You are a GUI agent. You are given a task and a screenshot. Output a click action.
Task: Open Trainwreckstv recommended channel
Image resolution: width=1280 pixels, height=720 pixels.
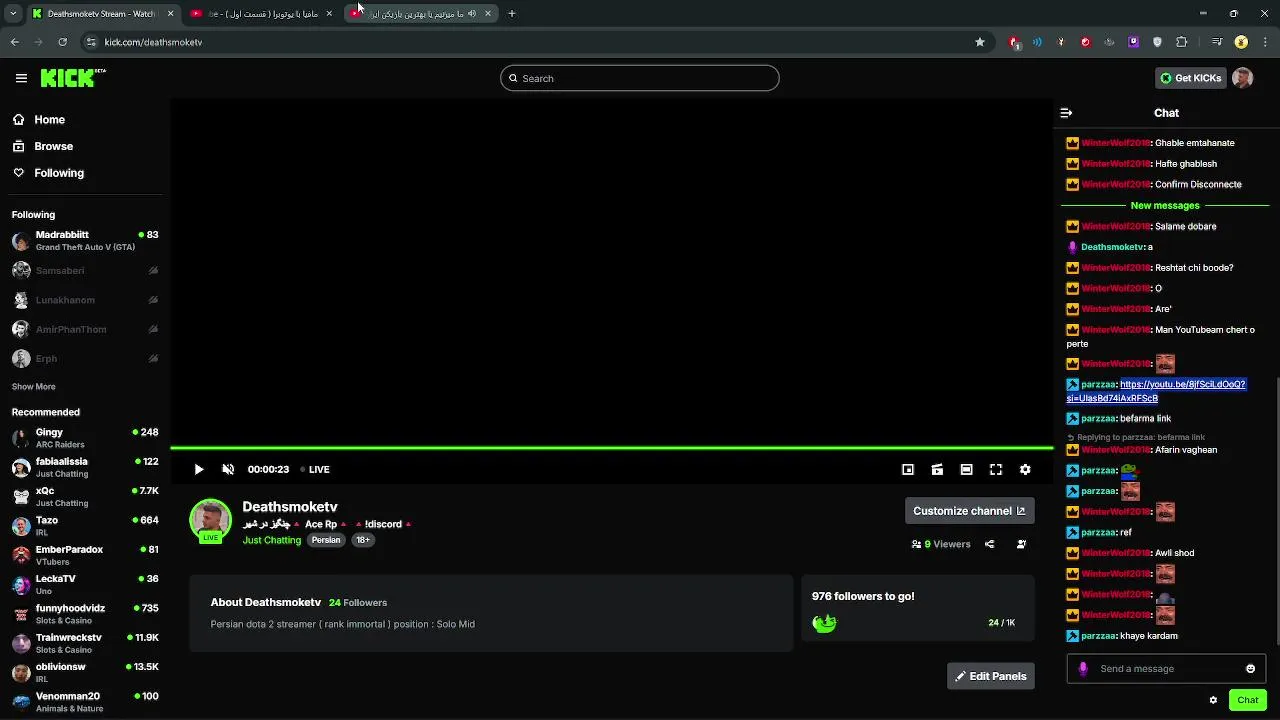(x=85, y=642)
